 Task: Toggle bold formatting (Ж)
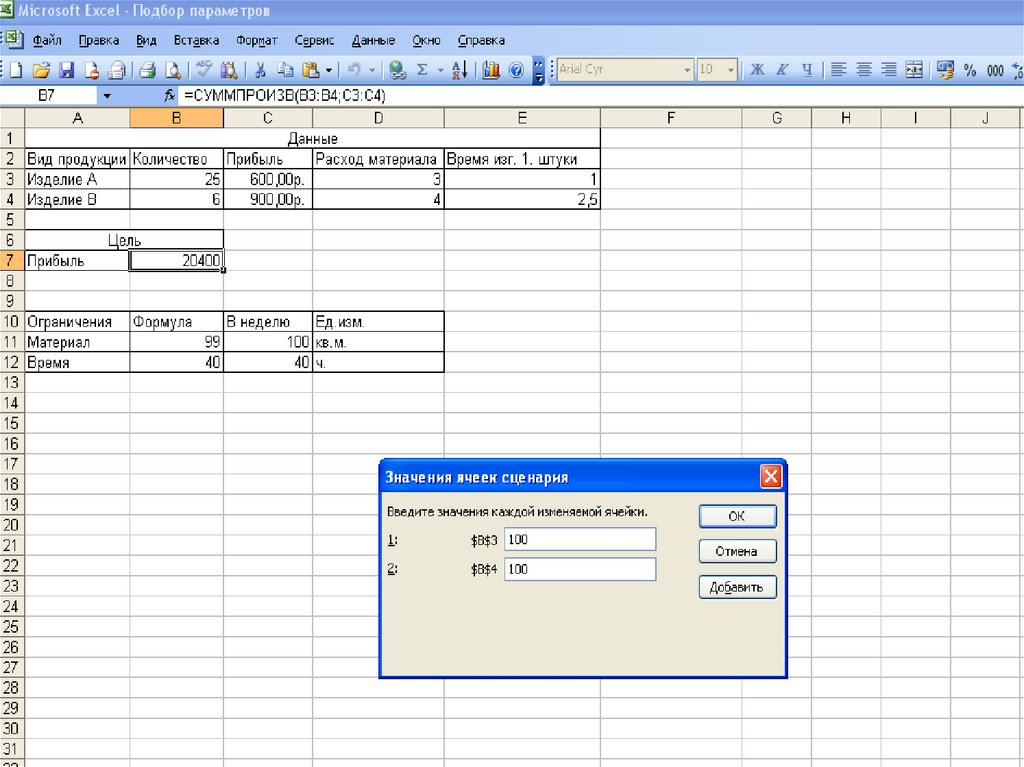pos(757,70)
